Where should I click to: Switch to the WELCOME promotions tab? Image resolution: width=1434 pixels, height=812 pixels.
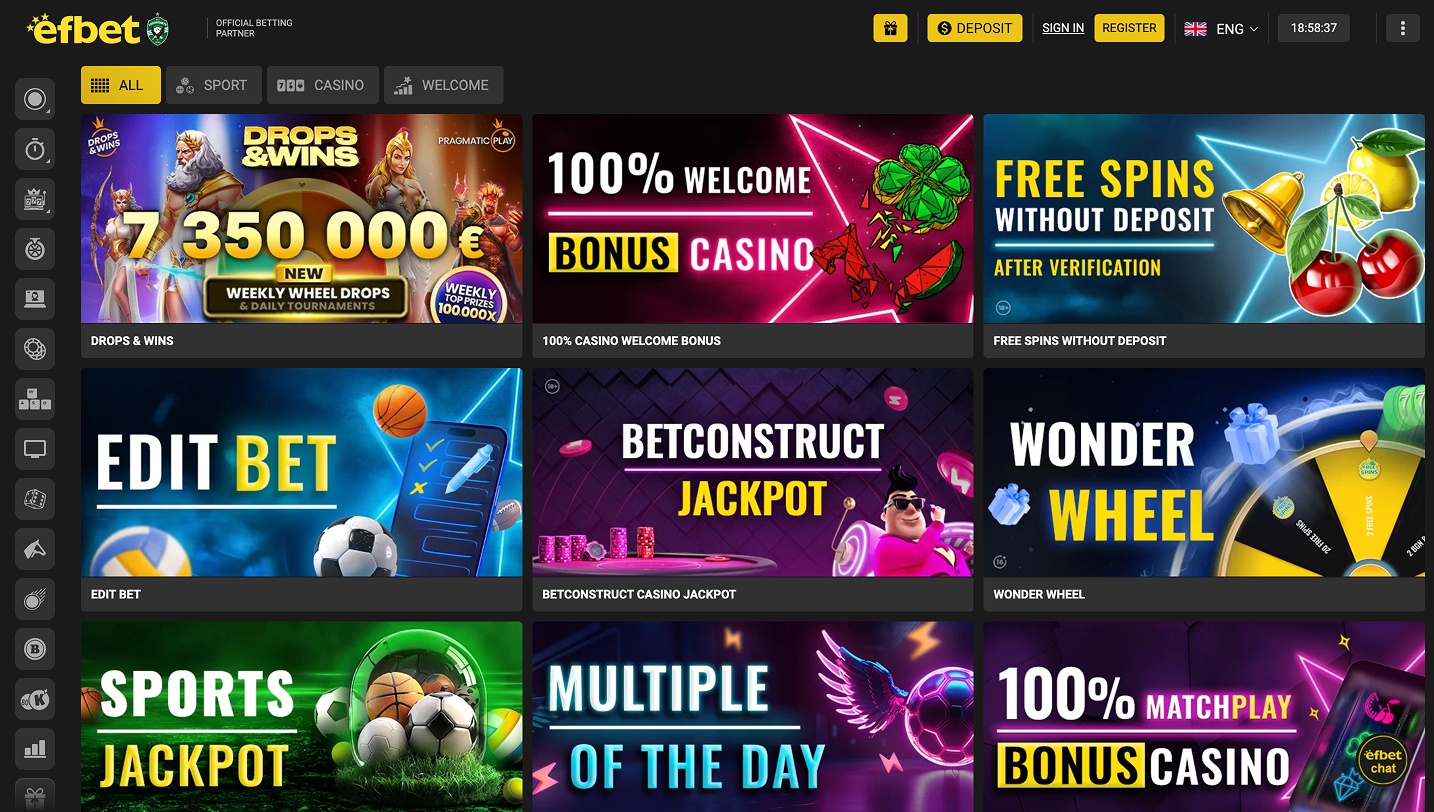444,85
